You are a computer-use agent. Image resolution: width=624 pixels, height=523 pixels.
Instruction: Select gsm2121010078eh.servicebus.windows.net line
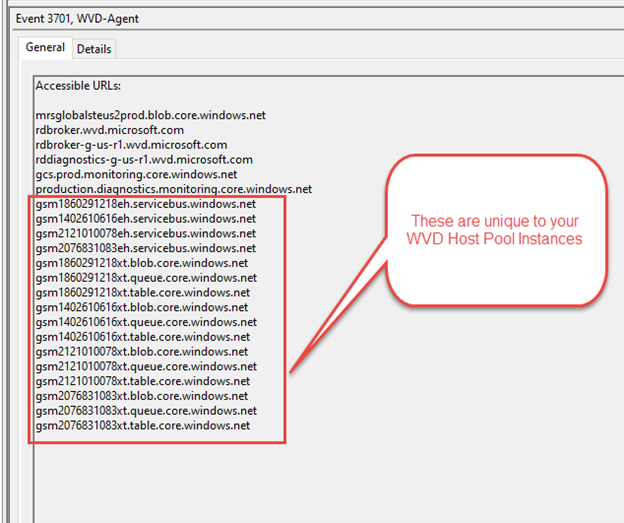click(146, 233)
